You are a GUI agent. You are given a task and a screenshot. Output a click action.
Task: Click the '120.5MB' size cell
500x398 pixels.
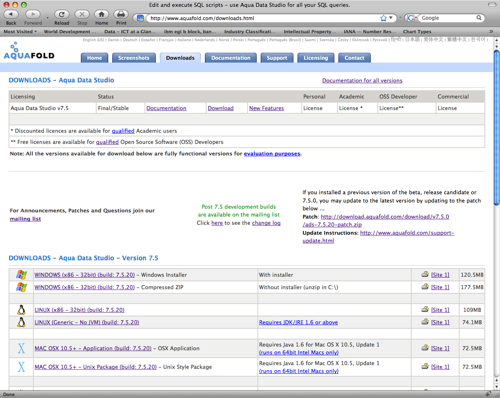pyautogui.click(x=472, y=275)
